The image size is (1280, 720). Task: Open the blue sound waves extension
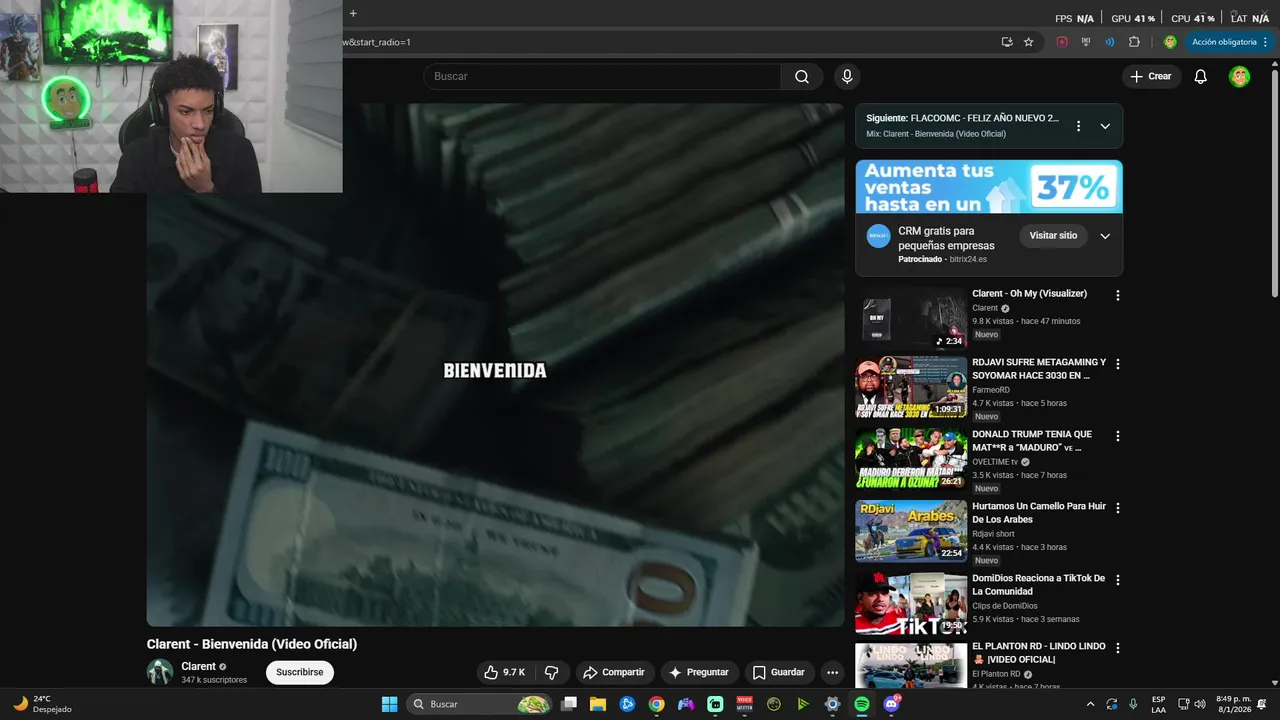pos(1110,42)
